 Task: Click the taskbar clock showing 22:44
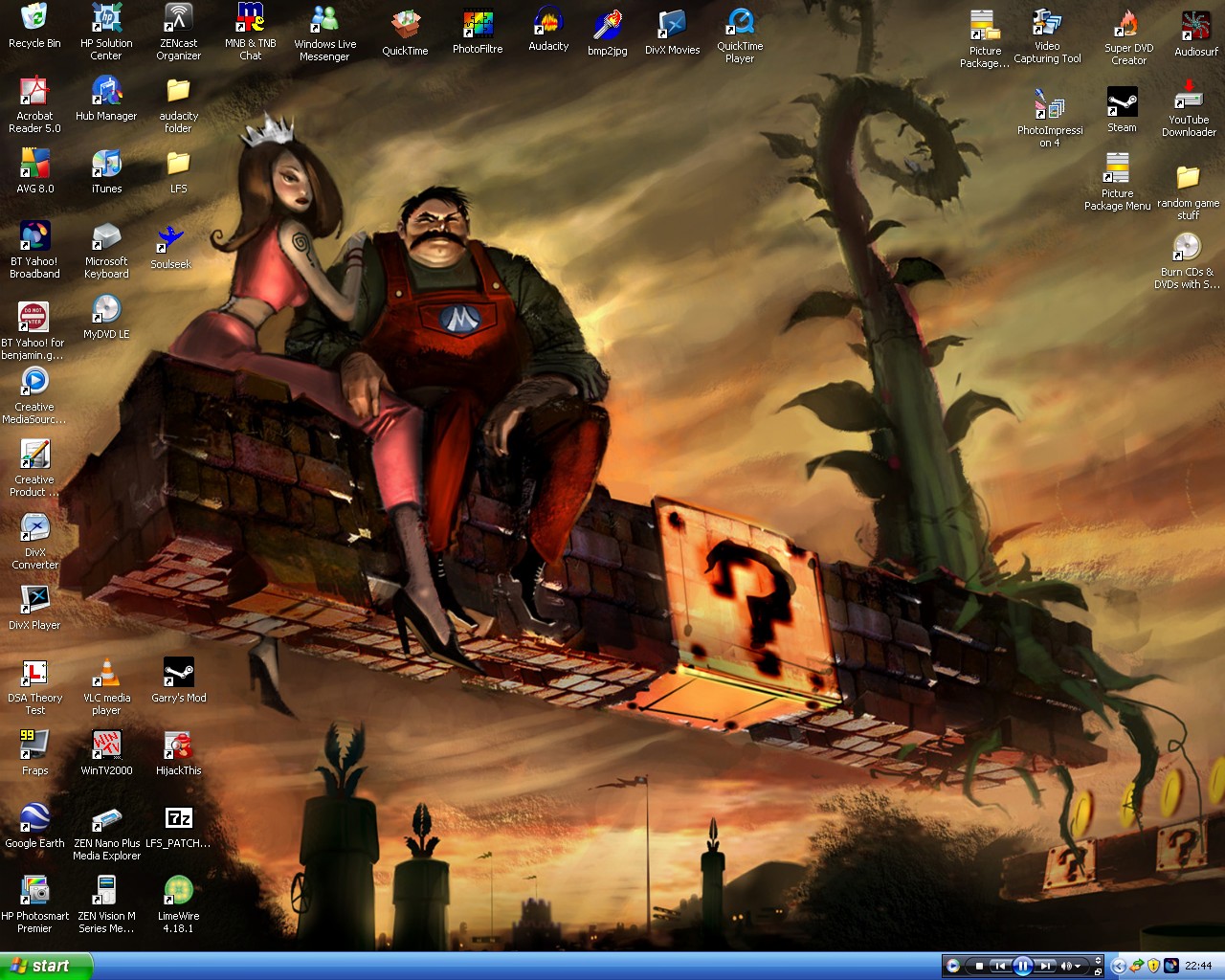pyautogui.click(x=1198, y=967)
